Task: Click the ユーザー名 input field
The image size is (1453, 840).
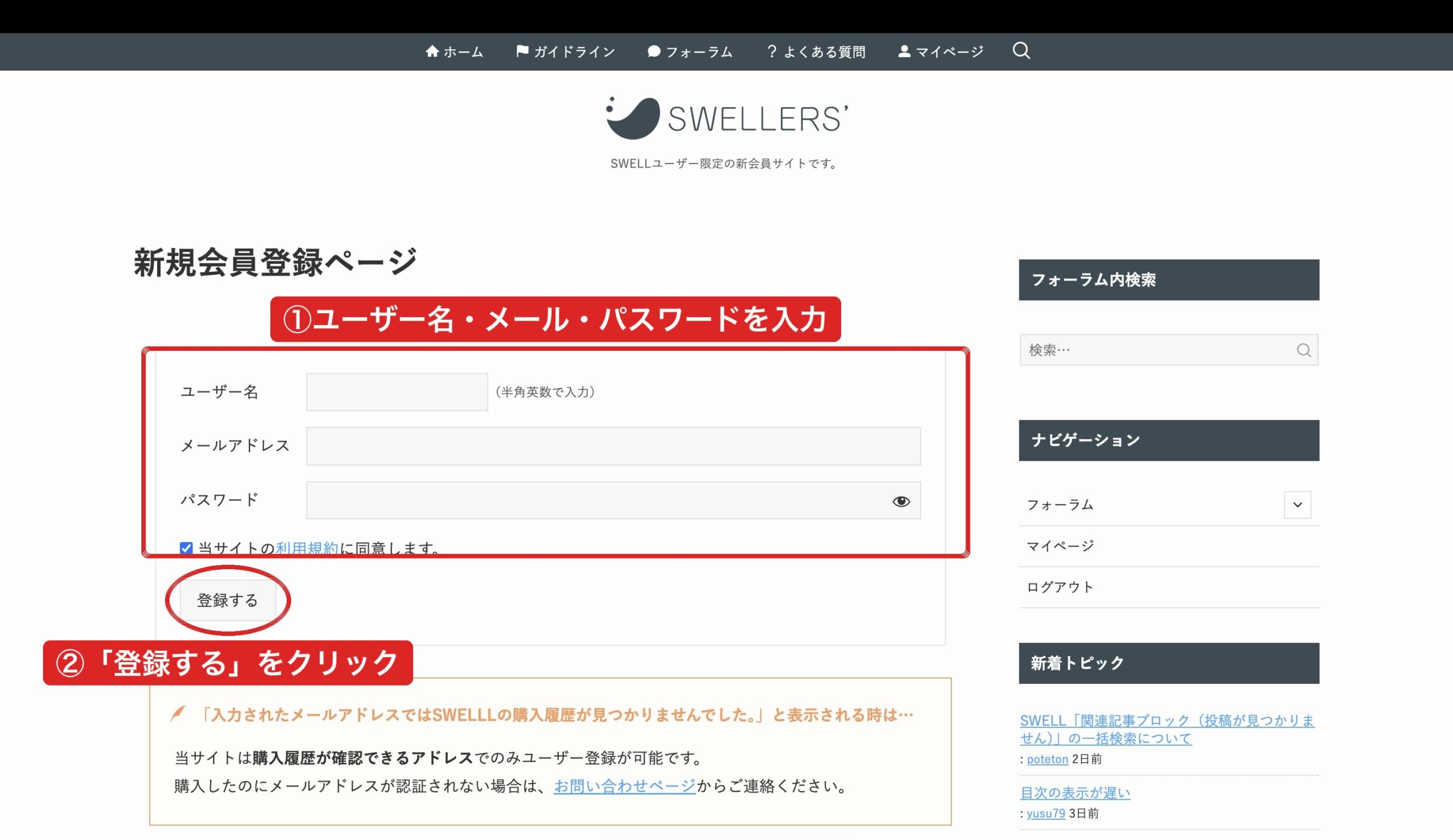Action: point(397,392)
